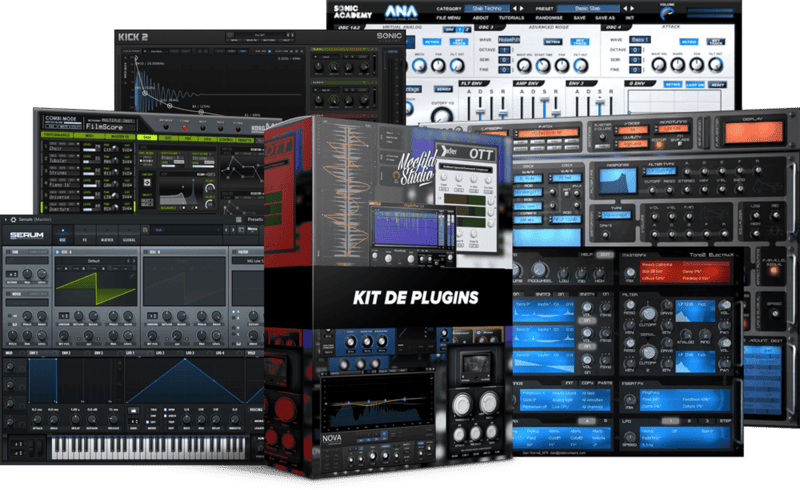Click Serum save preset disk icon
Viewport: 800px width, 490px height.
click(145, 230)
